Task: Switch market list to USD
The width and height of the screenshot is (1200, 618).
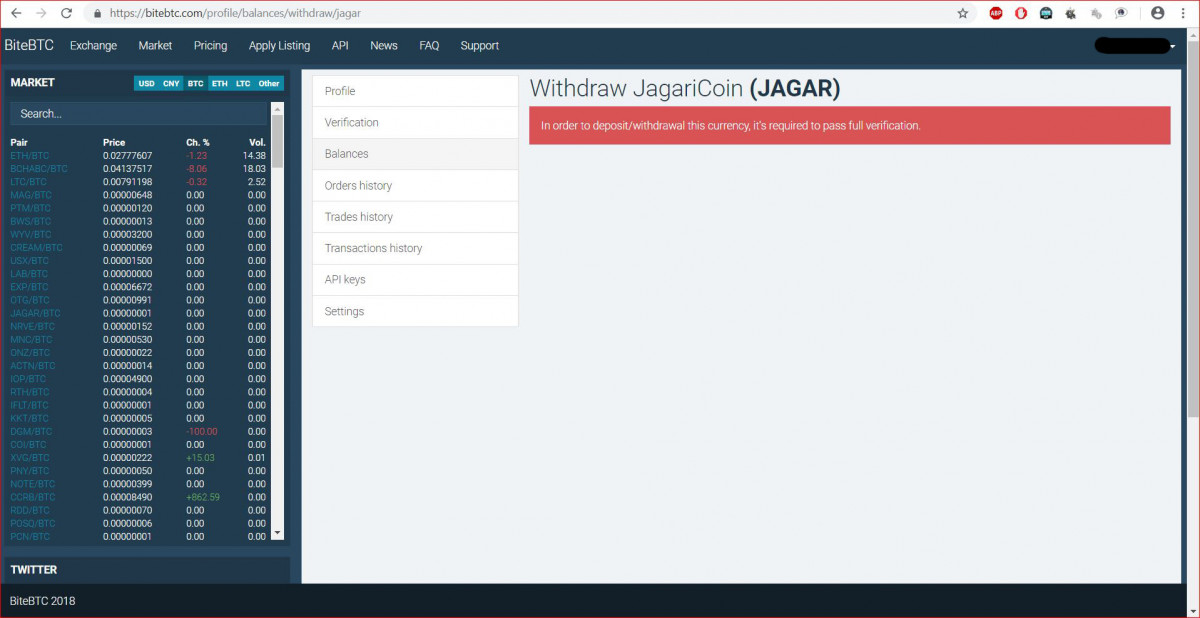Action: pos(146,83)
